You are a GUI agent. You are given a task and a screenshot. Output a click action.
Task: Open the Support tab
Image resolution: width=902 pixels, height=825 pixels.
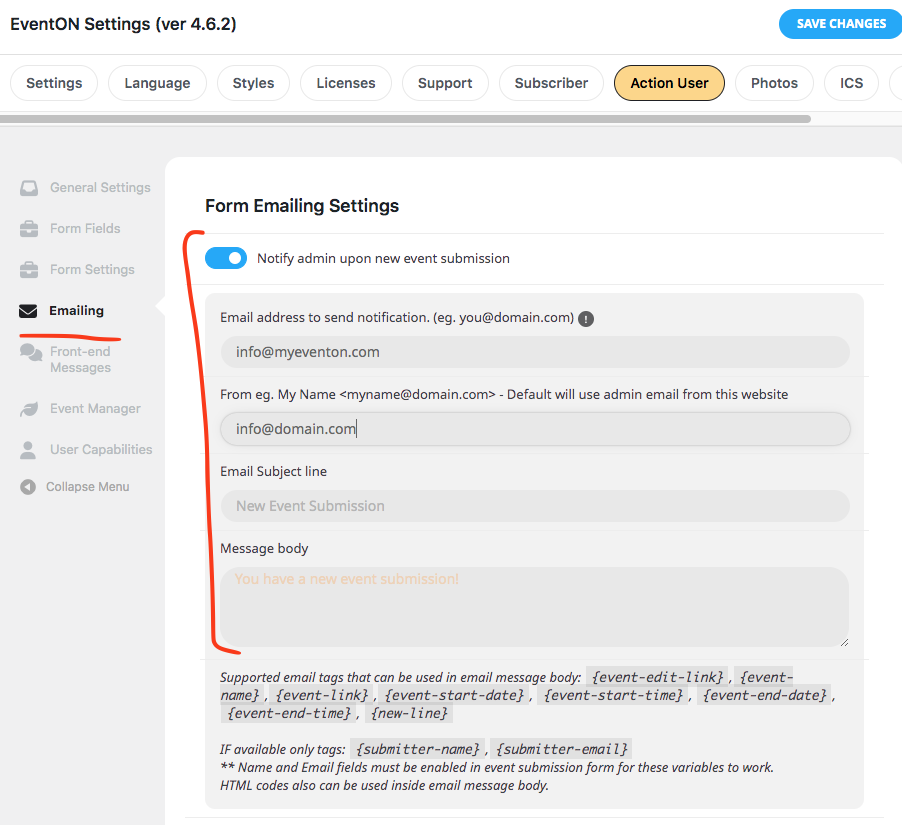point(445,83)
